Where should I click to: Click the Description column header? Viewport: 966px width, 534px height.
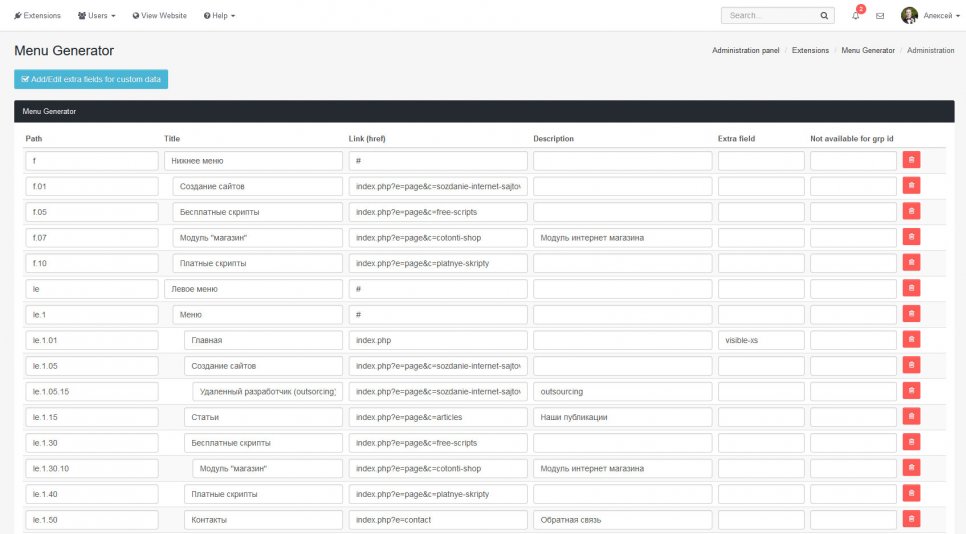(x=553, y=139)
